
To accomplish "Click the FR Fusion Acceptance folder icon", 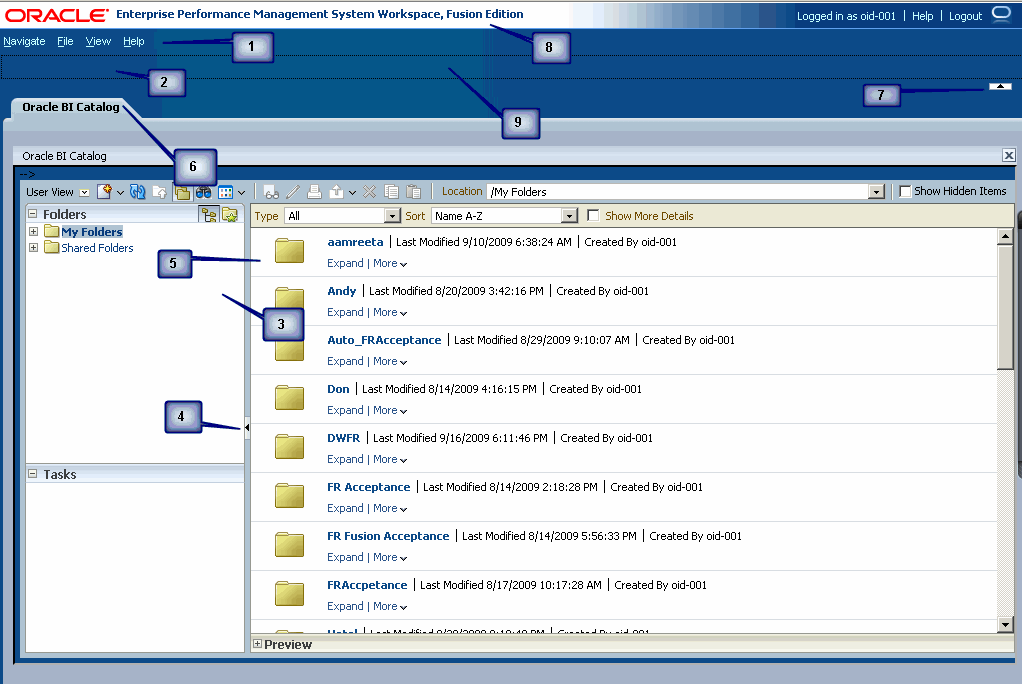I will [289, 544].
